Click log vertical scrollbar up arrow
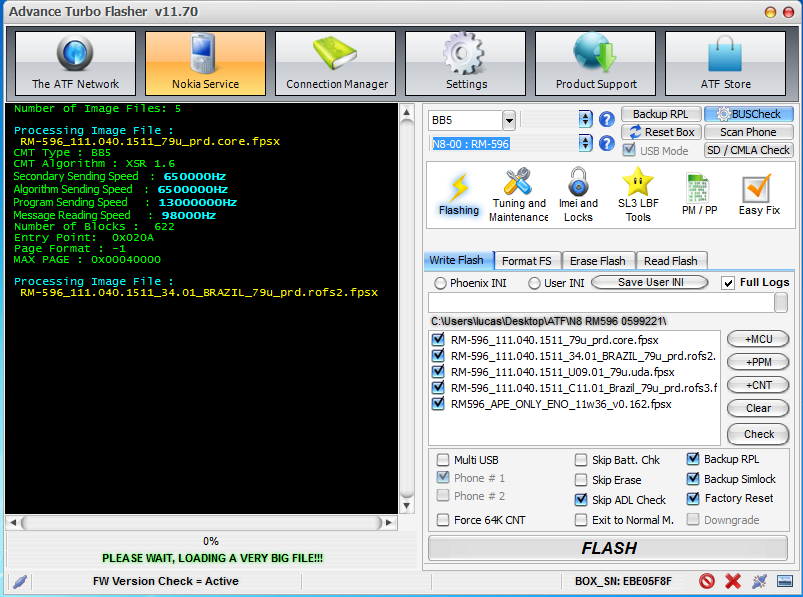 [x=406, y=112]
